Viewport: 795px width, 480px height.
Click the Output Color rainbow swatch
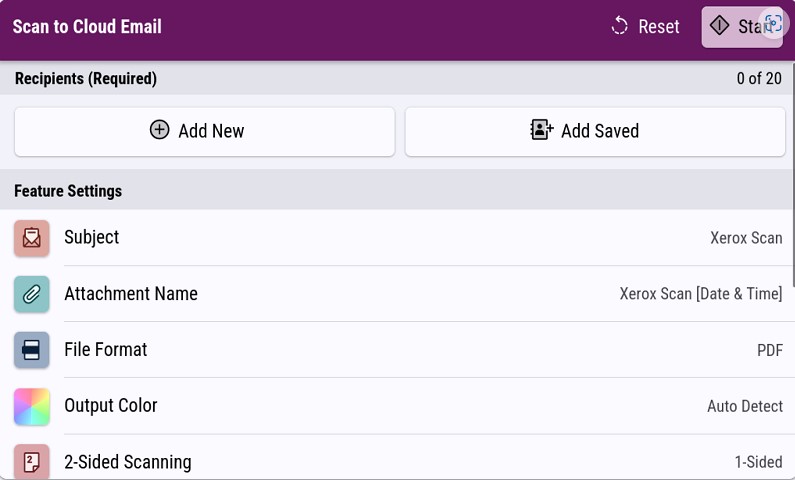[x=32, y=406]
